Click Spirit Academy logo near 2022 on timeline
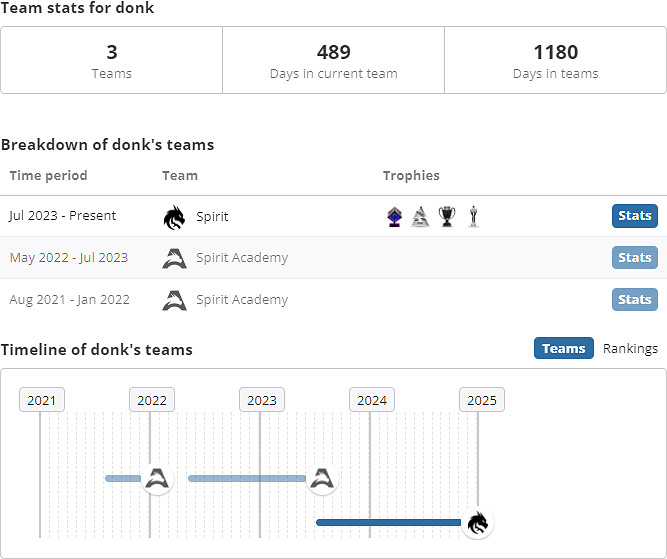 pos(155,478)
